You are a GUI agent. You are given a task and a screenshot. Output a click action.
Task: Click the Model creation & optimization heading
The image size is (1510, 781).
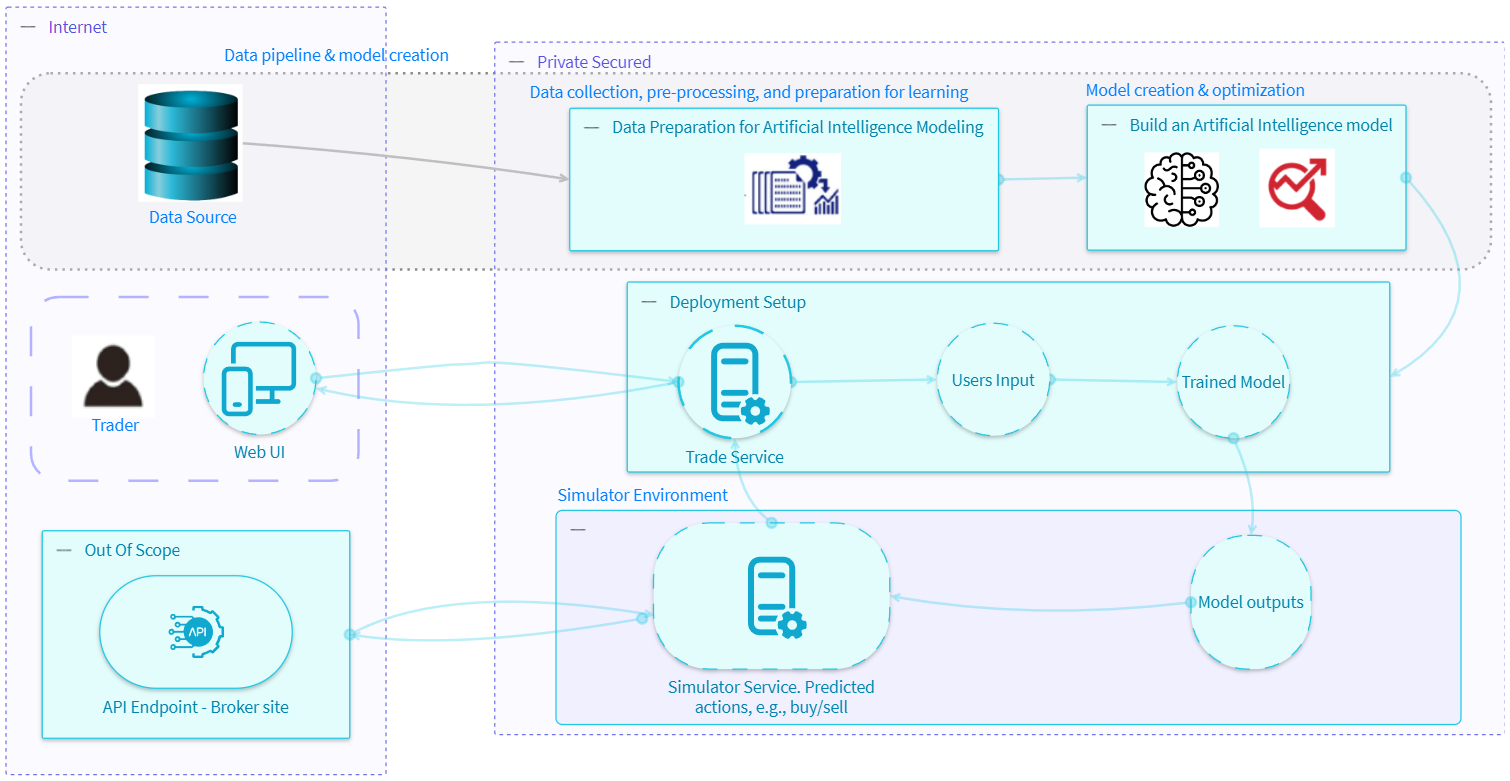click(1194, 90)
